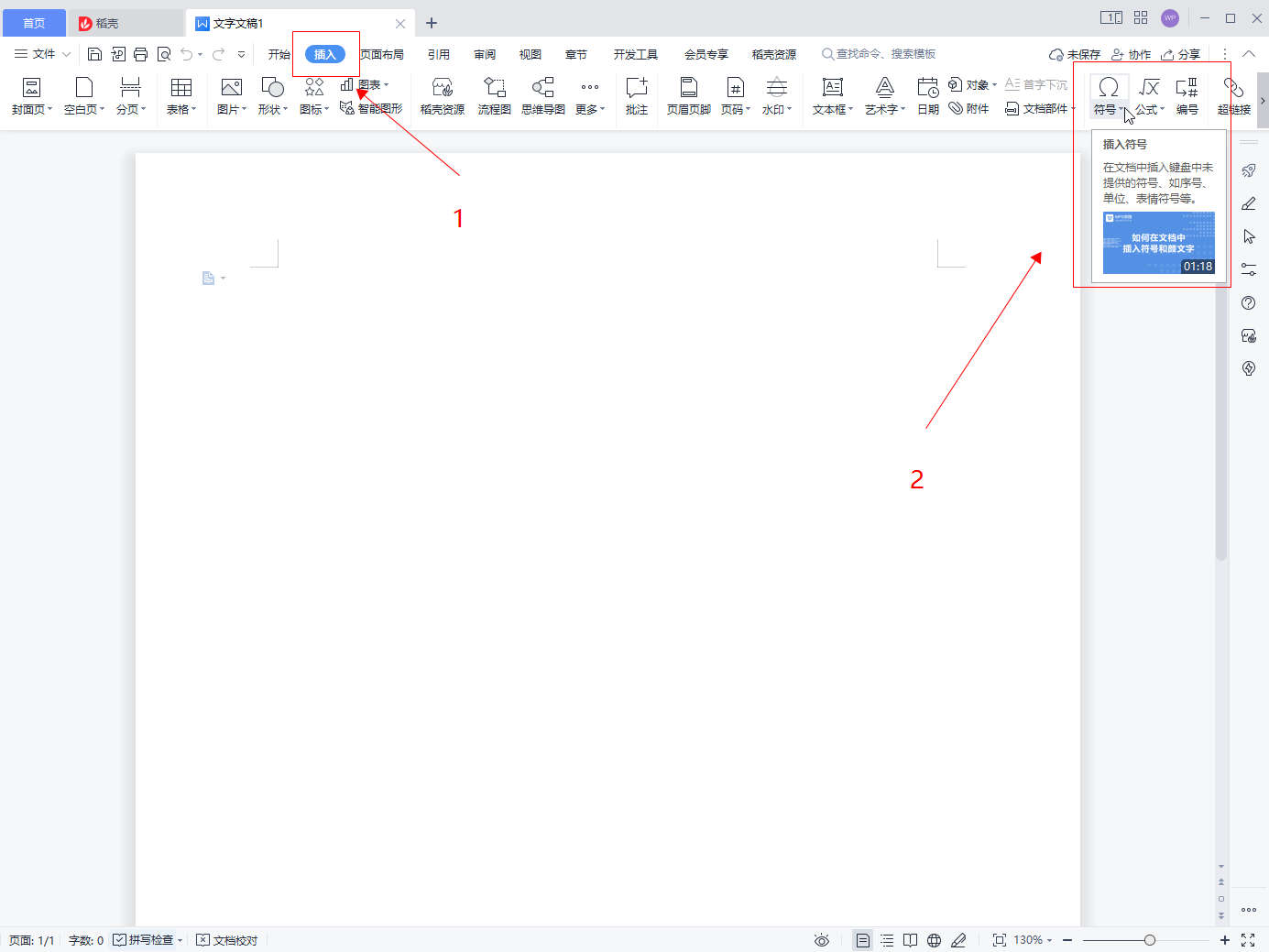Insert a hyperlink (超链接)
Viewport: 1269px width, 952px height.
(1234, 96)
